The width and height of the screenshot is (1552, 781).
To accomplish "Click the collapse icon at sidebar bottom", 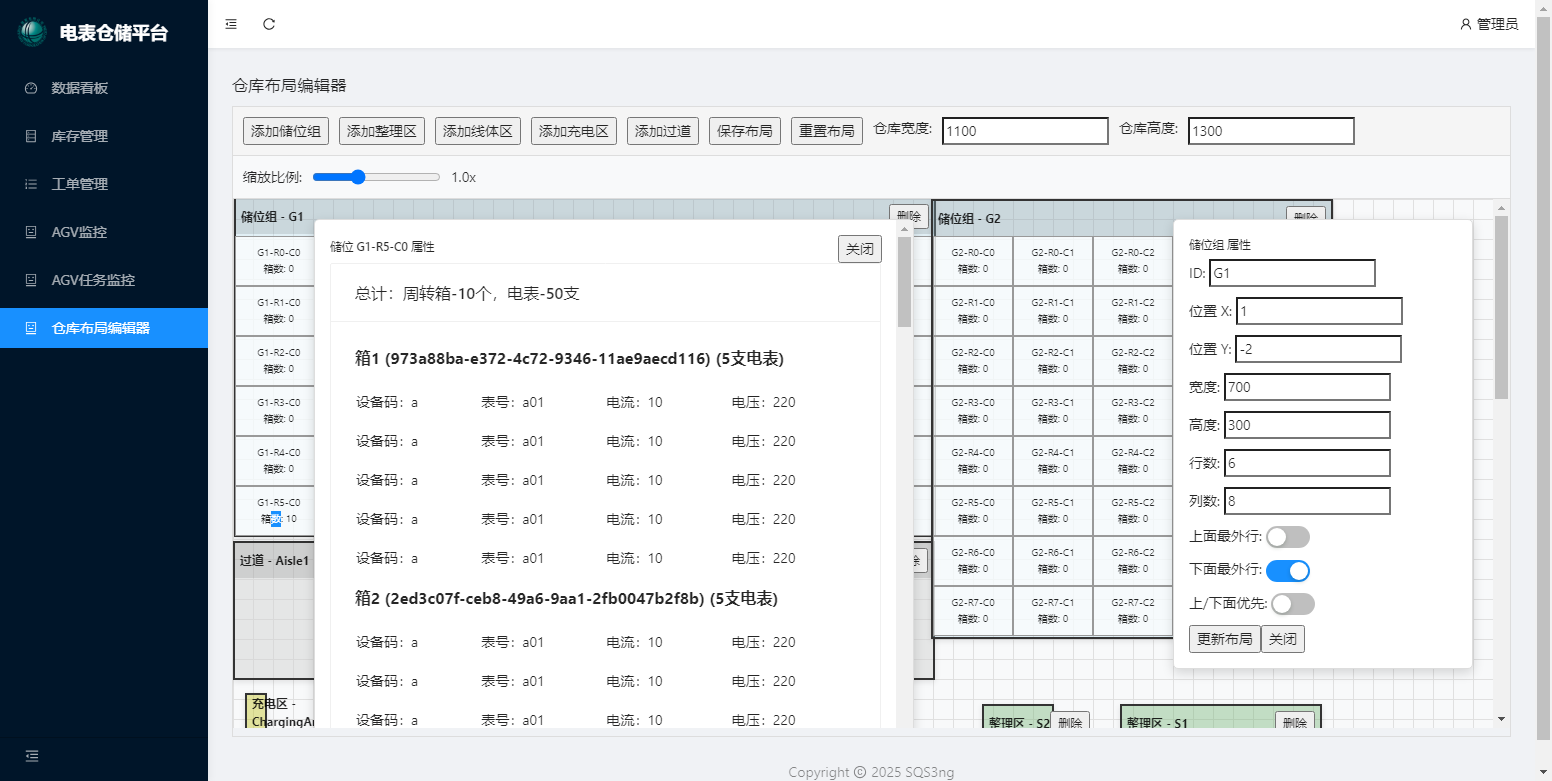I will [31, 756].
